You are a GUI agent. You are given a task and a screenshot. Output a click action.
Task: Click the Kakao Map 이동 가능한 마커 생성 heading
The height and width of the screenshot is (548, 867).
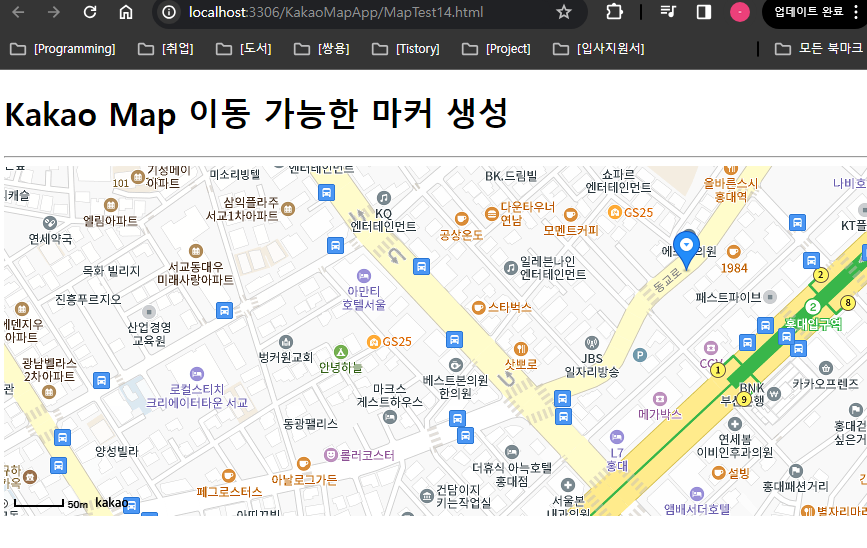coord(256,113)
